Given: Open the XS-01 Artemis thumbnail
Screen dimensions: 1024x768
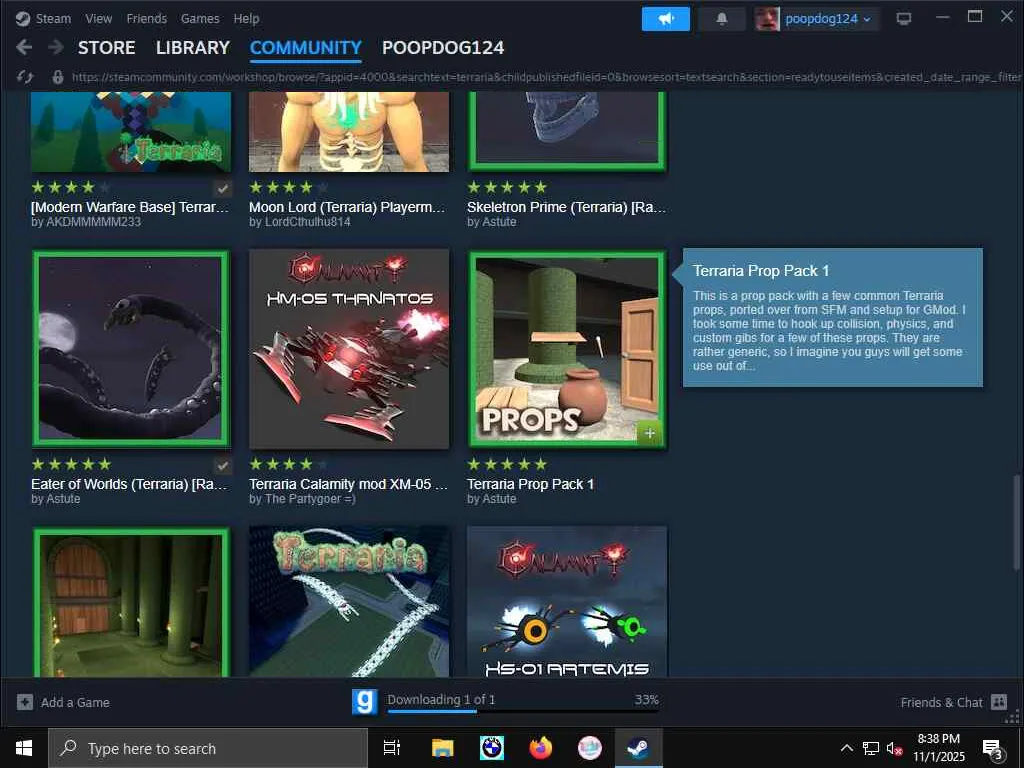Looking at the screenshot, I should coord(567,601).
